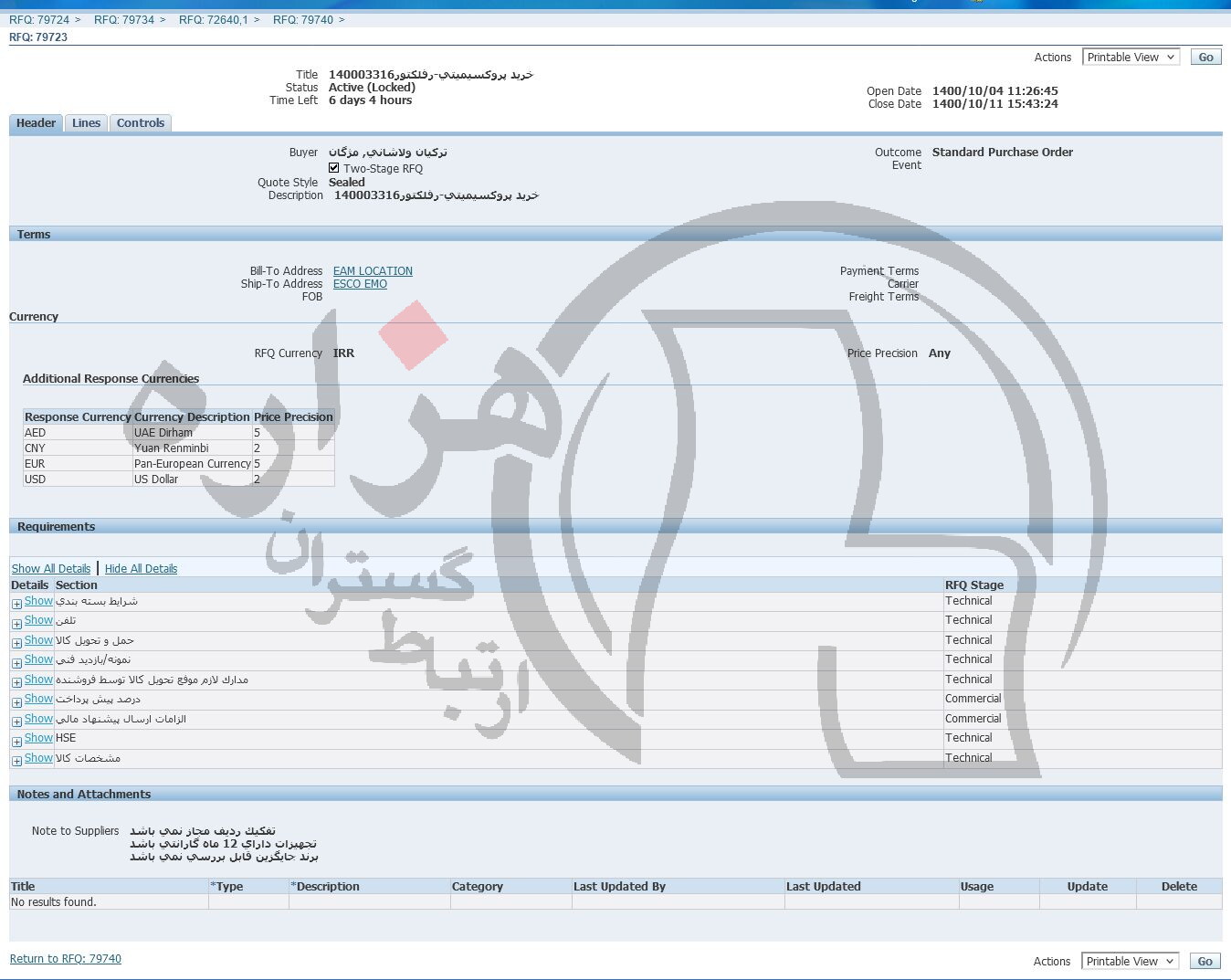Click Show link for شرايط بسته بندي

(x=38, y=601)
